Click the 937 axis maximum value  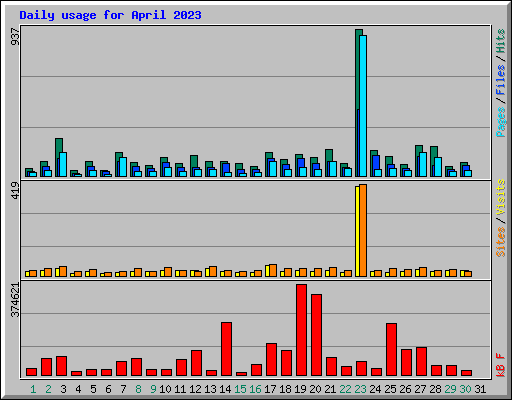tap(15, 37)
